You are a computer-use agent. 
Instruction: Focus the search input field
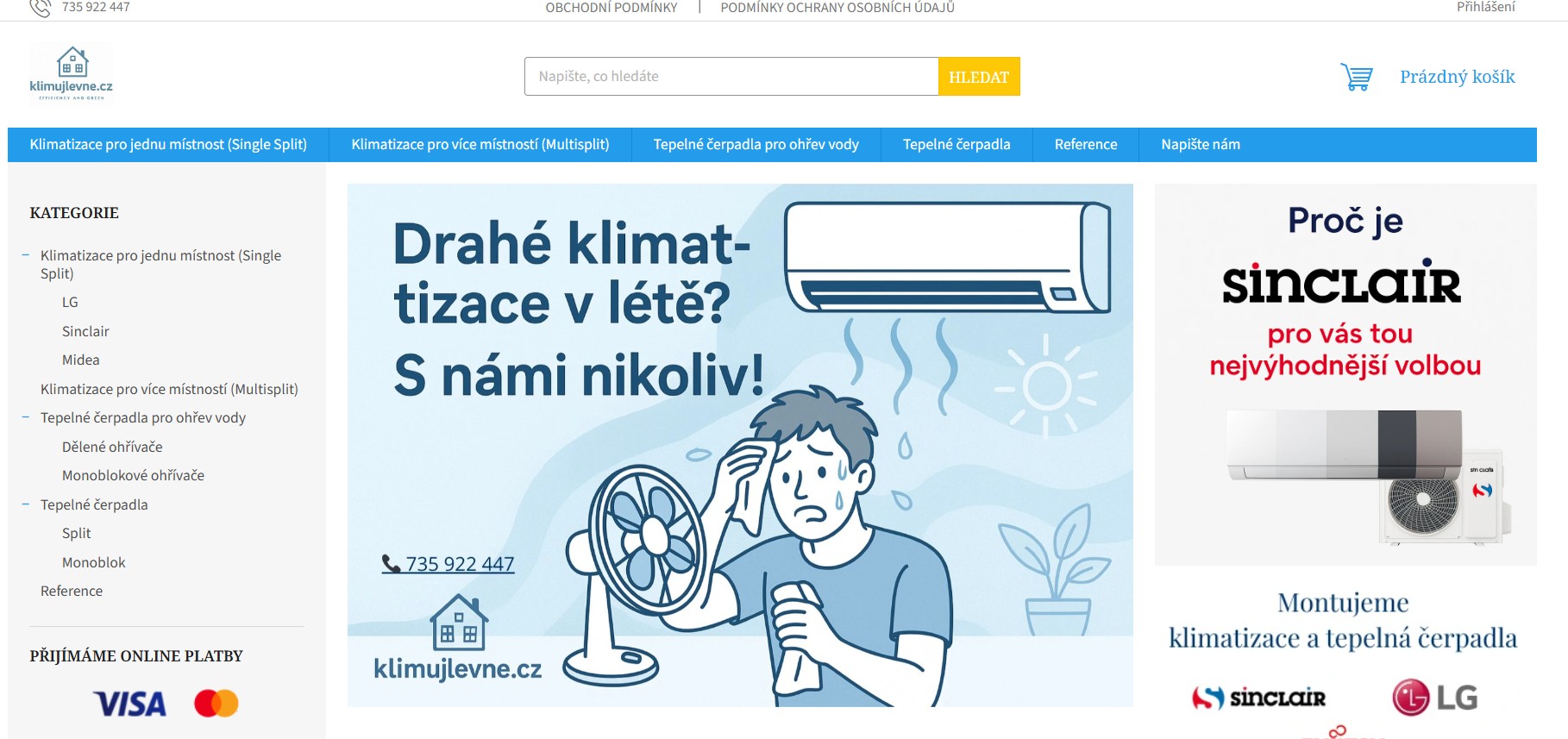(x=731, y=77)
